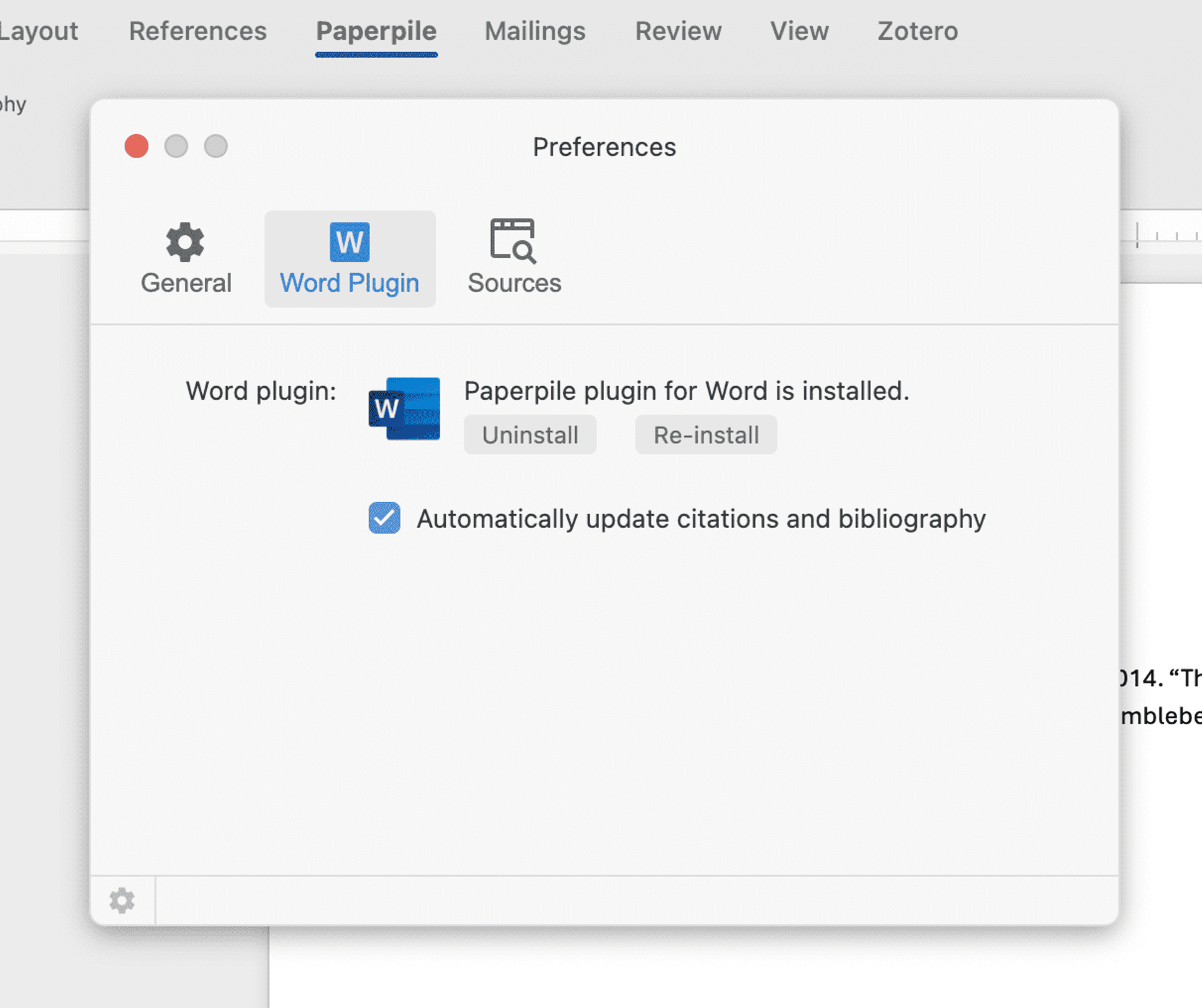Click the Paperpile ribbon tab
This screenshot has width=1202, height=1008.
coord(376,31)
